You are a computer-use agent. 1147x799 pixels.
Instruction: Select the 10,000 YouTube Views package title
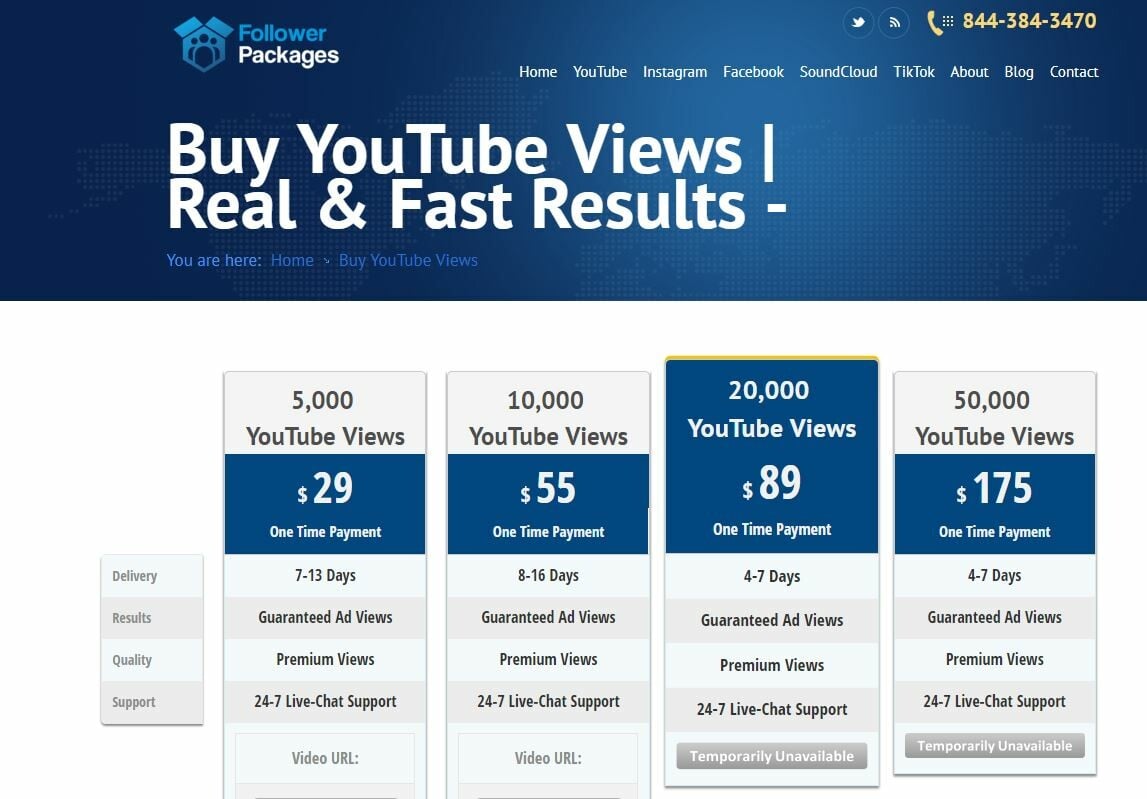pos(548,417)
